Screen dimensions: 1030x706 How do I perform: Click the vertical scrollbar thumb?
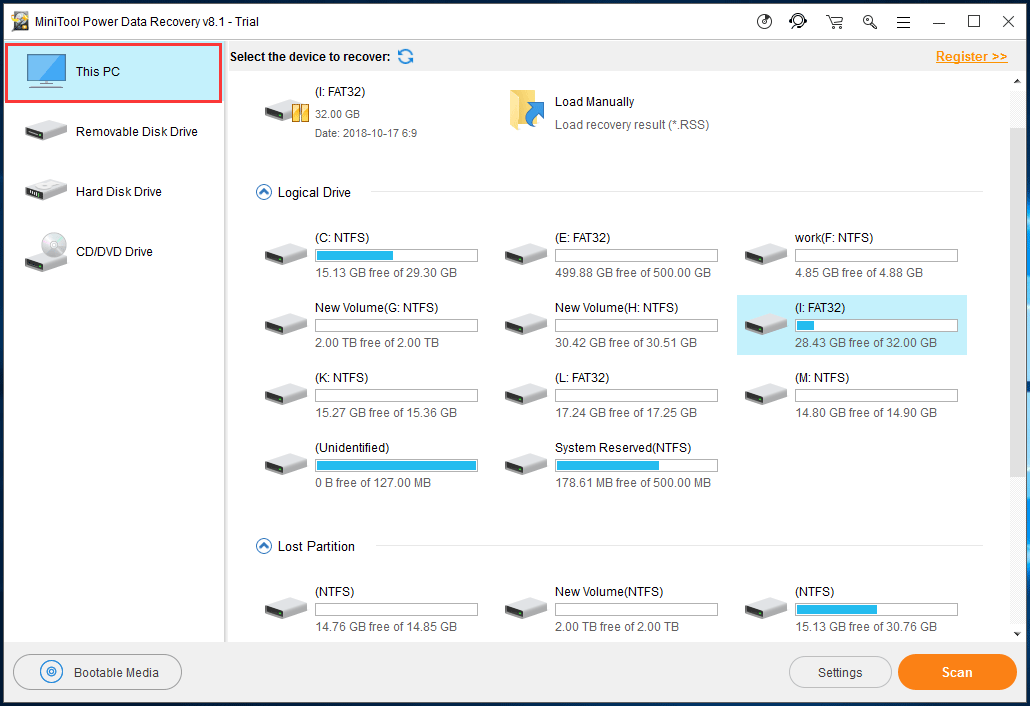pyautogui.click(x=1017, y=302)
